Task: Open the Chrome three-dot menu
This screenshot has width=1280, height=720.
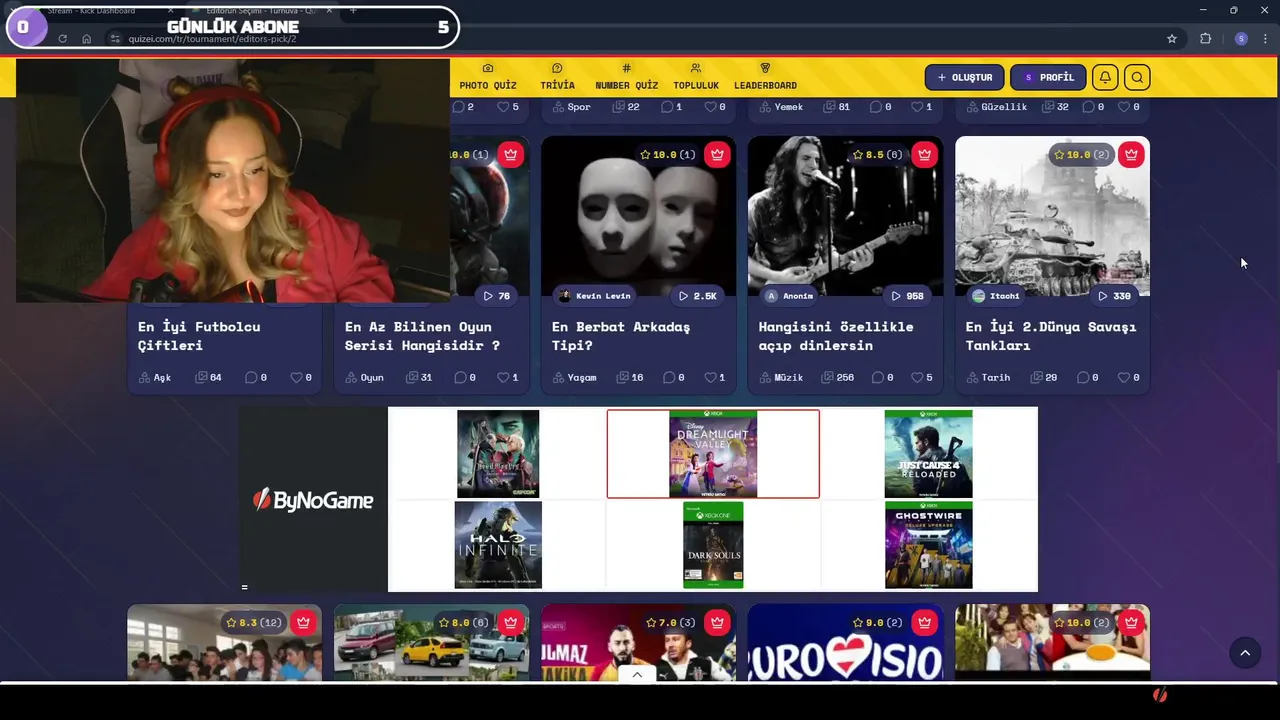Action: (1266, 39)
